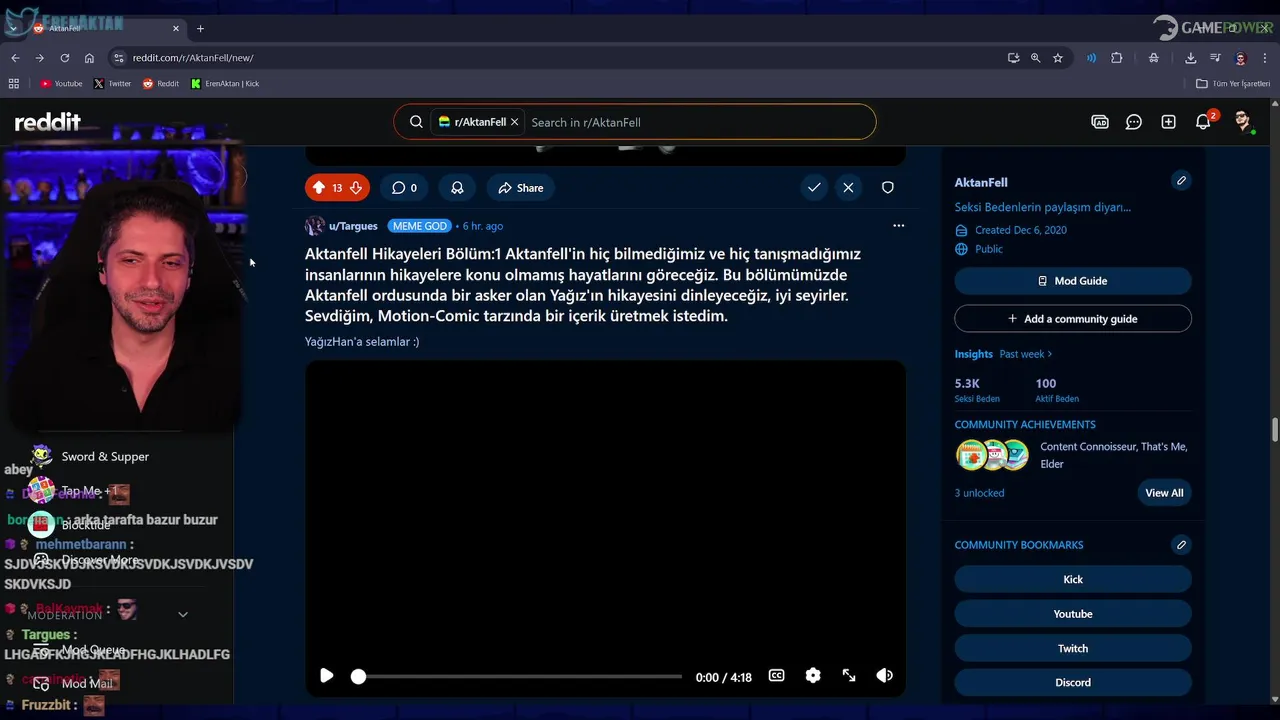The width and height of the screenshot is (1280, 720).
Task: Give an award to the post
Action: coord(457,188)
